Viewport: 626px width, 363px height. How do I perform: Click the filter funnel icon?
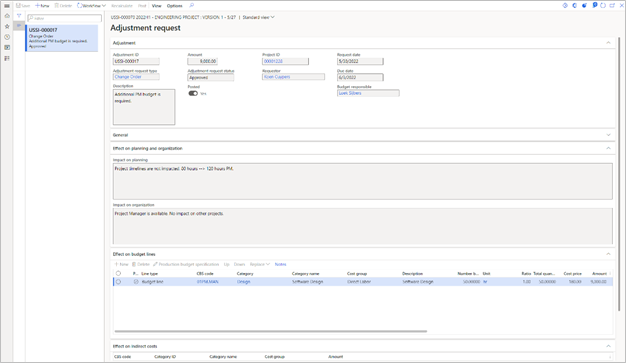pyautogui.click(x=19, y=16)
